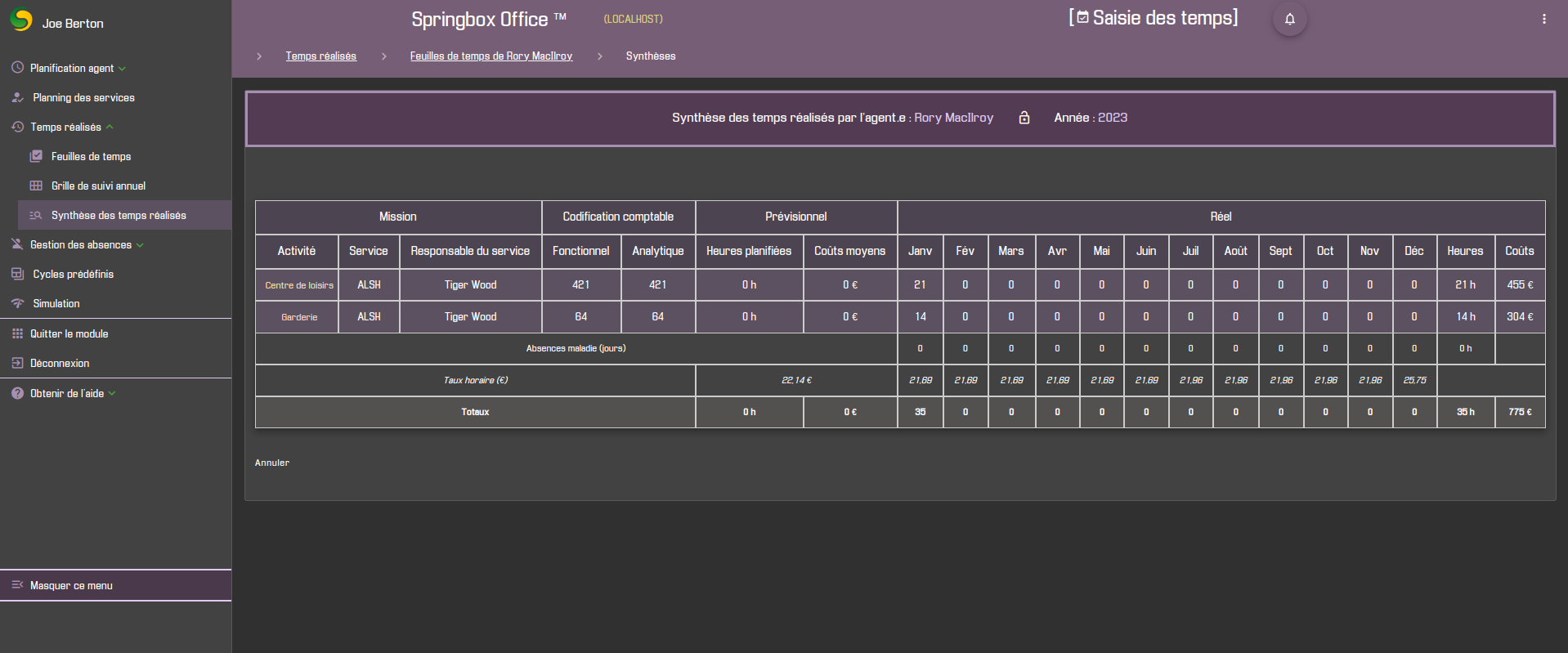Click the Annuler button

click(x=272, y=463)
